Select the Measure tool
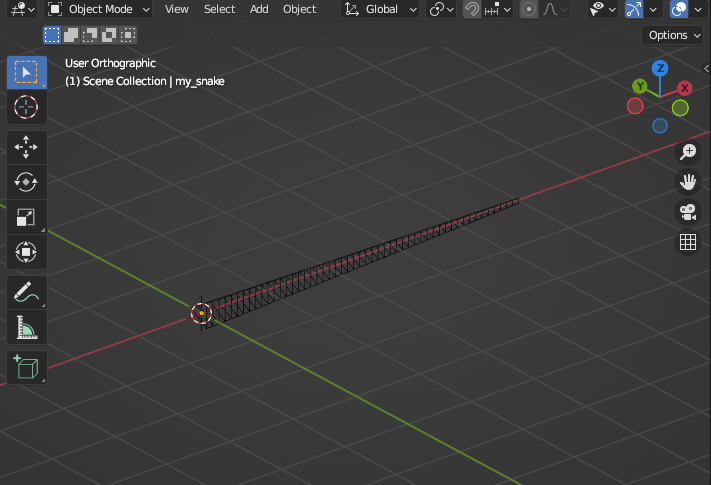 tap(26, 327)
